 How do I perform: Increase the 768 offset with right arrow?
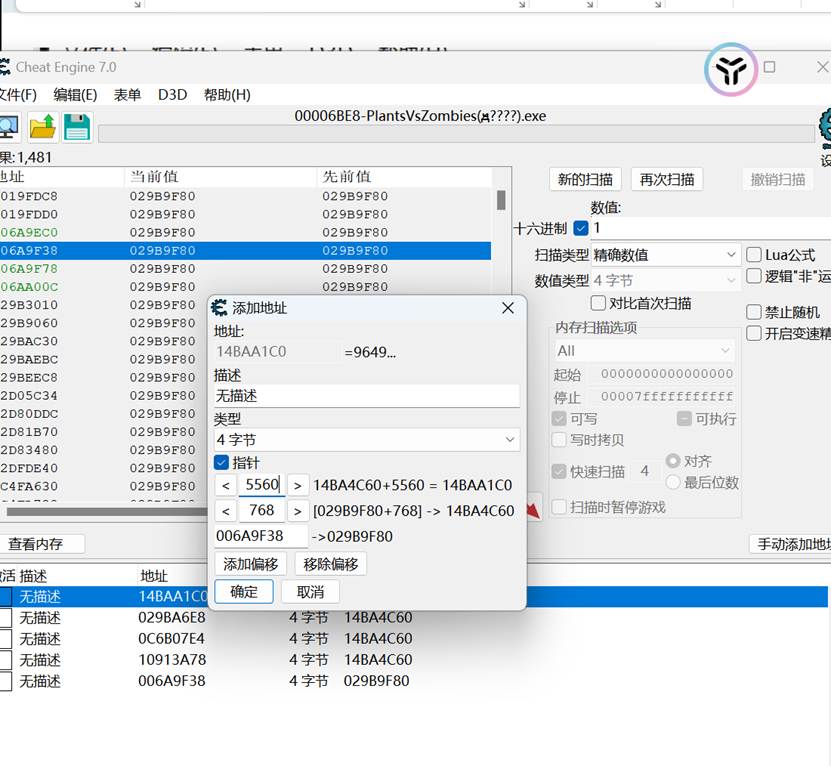(298, 511)
